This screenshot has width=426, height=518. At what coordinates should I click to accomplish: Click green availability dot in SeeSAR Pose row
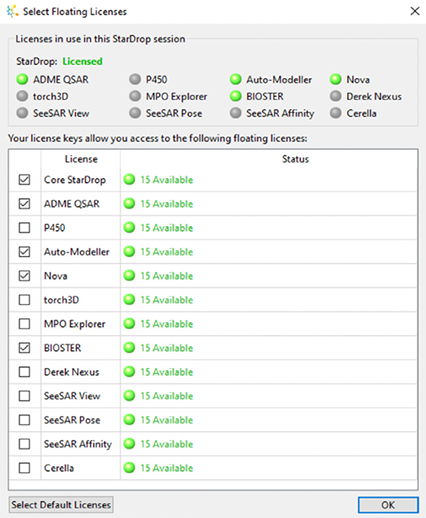click(129, 420)
